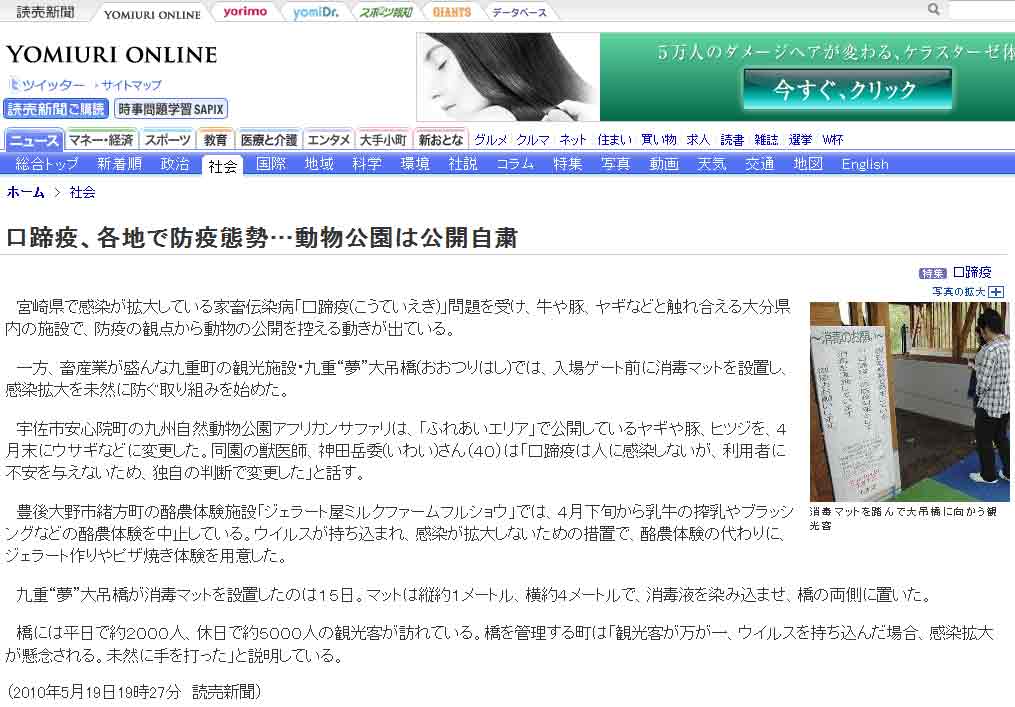
Task: Switch to the マネー・経済 category tab
Action: (101, 140)
